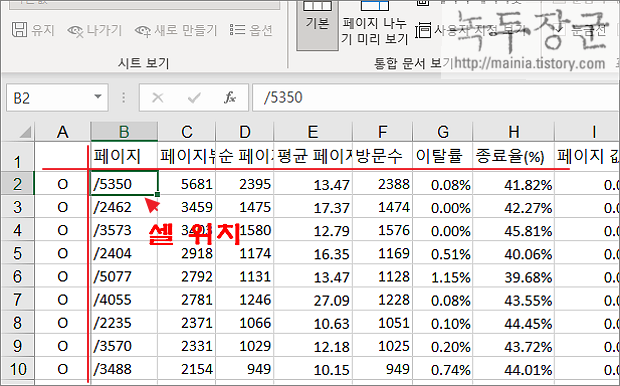Viewport: 620px width, 386px height.
Task: Select row 2 header
Action: tap(17, 183)
